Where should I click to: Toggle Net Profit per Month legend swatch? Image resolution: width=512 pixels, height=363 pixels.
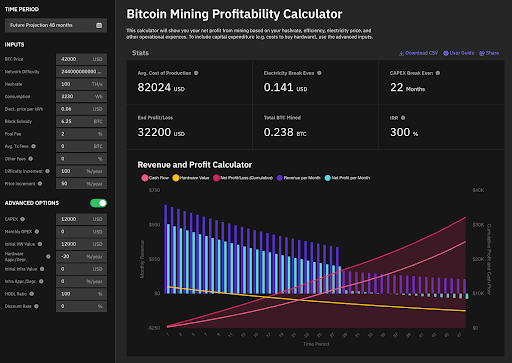(x=328, y=178)
